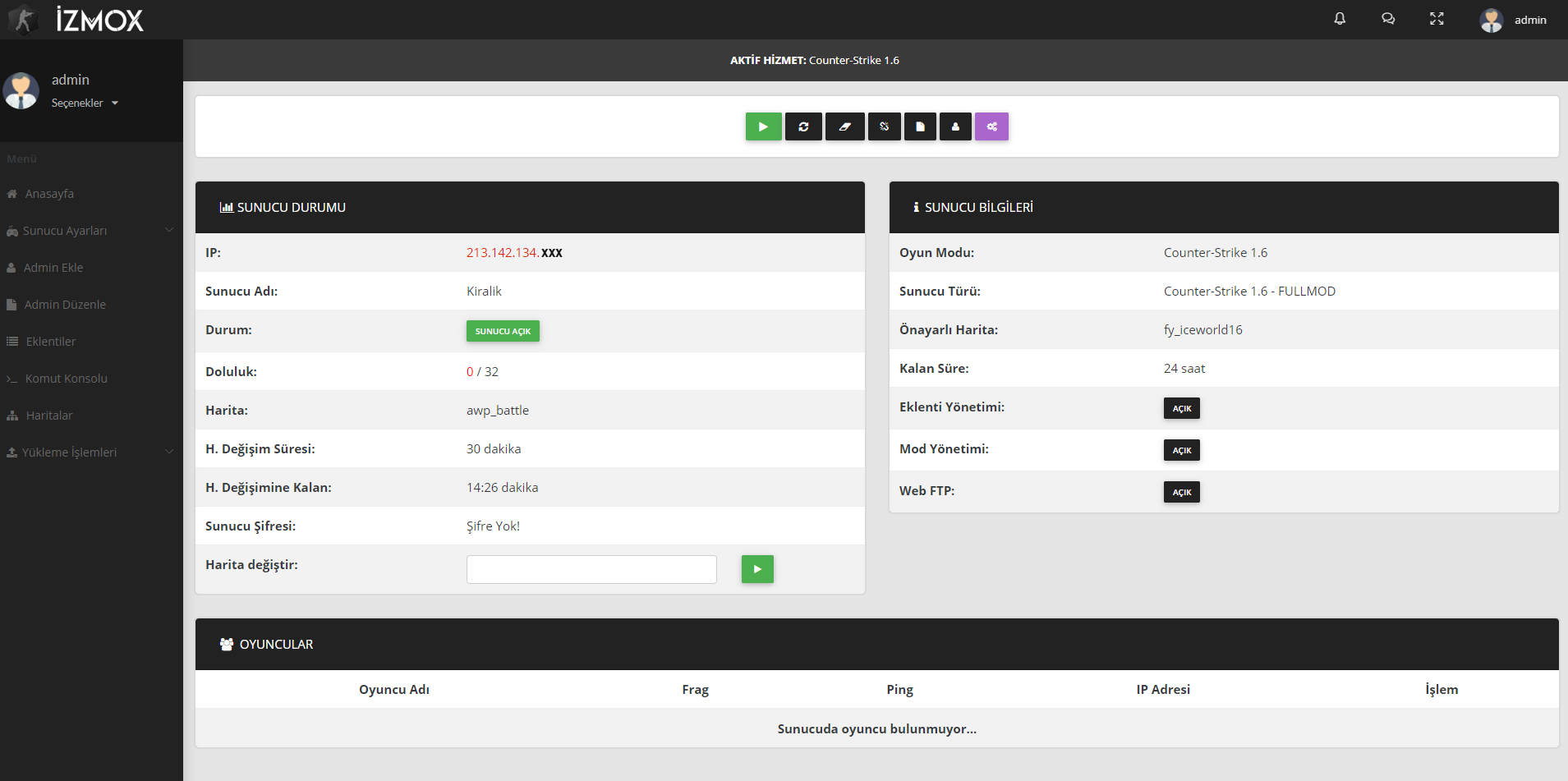This screenshot has height=781, width=1568.
Task: Start the server with the green play button
Action: tap(763, 126)
